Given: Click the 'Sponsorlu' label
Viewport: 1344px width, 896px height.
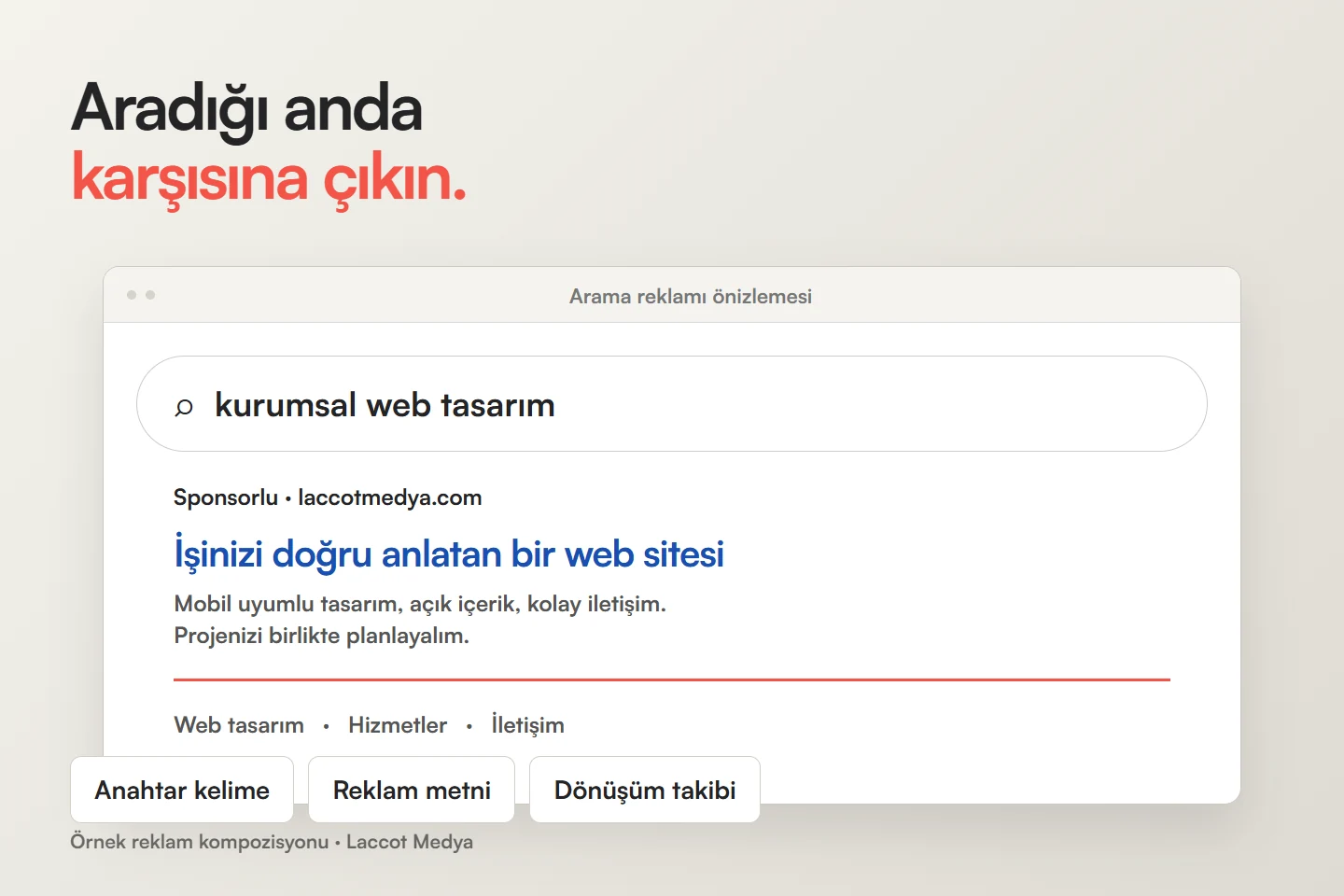Looking at the screenshot, I should click(226, 497).
